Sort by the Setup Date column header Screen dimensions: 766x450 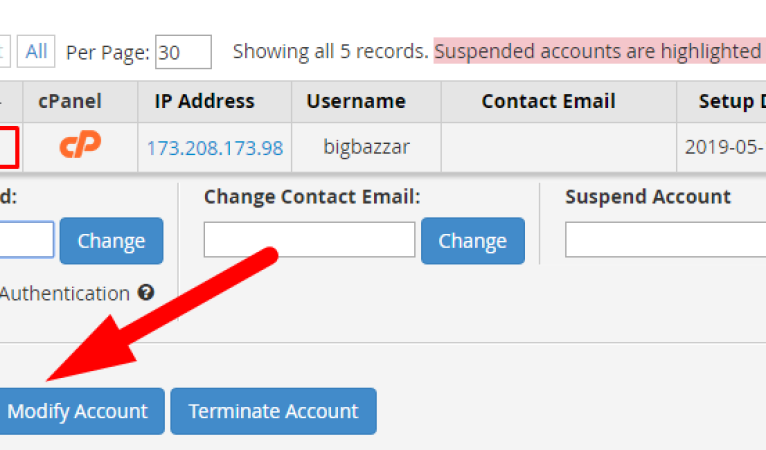[x=732, y=102]
